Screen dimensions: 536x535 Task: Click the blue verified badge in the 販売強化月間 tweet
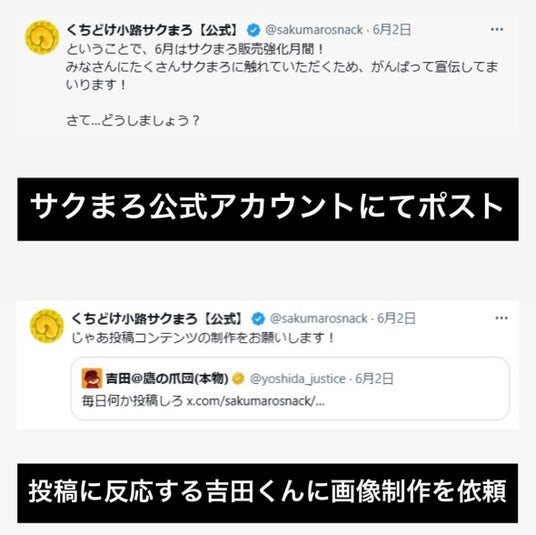253,30
